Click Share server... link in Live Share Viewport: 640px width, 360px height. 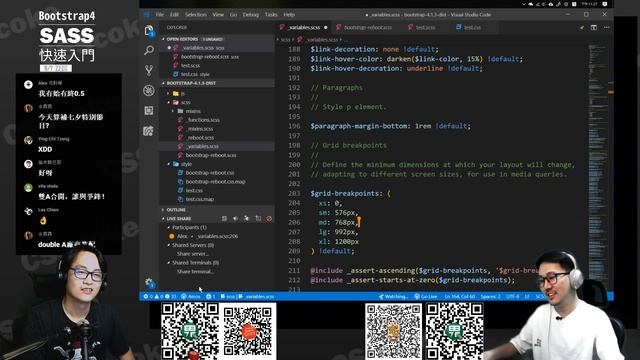pyautogui.click(x=193, y=254)
